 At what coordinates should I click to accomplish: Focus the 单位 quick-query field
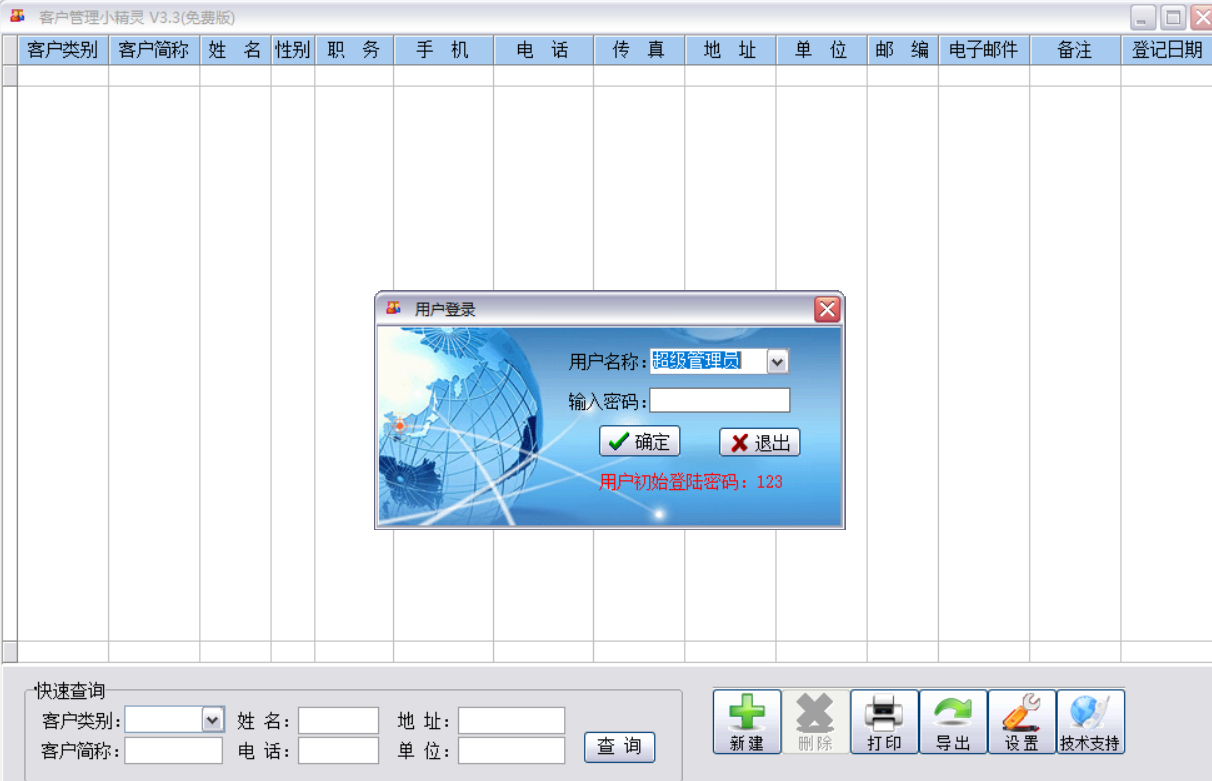[511, 751]
